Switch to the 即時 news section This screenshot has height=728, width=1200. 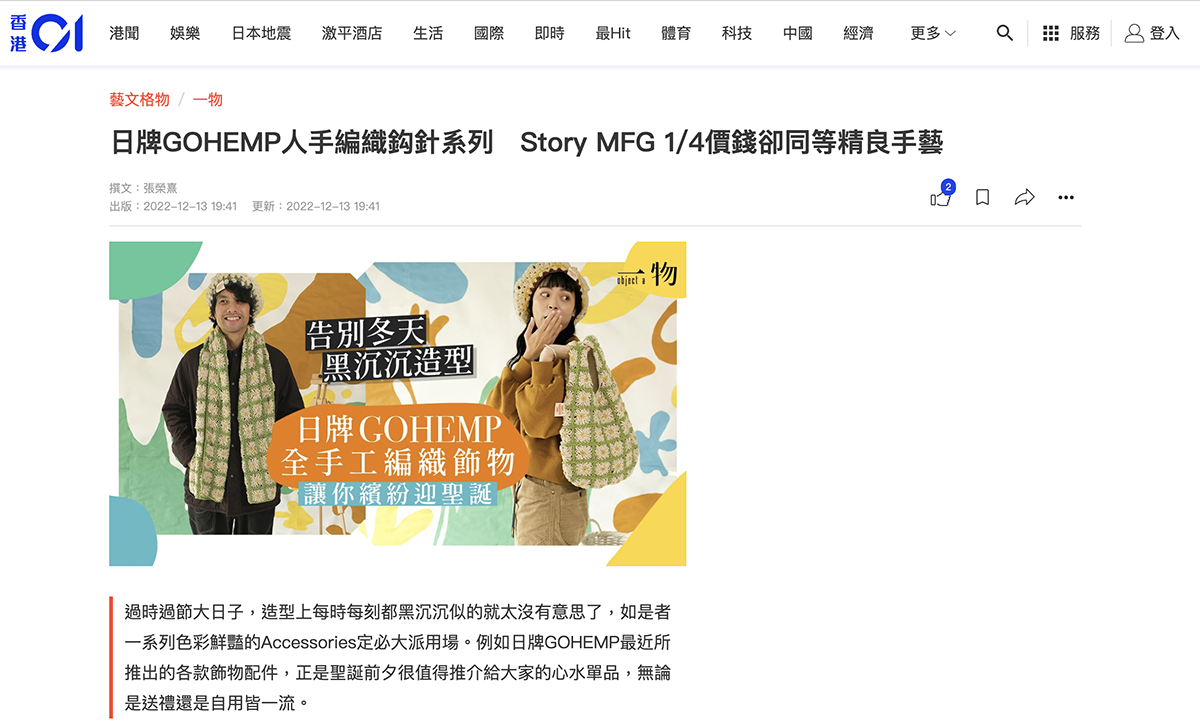549,33
